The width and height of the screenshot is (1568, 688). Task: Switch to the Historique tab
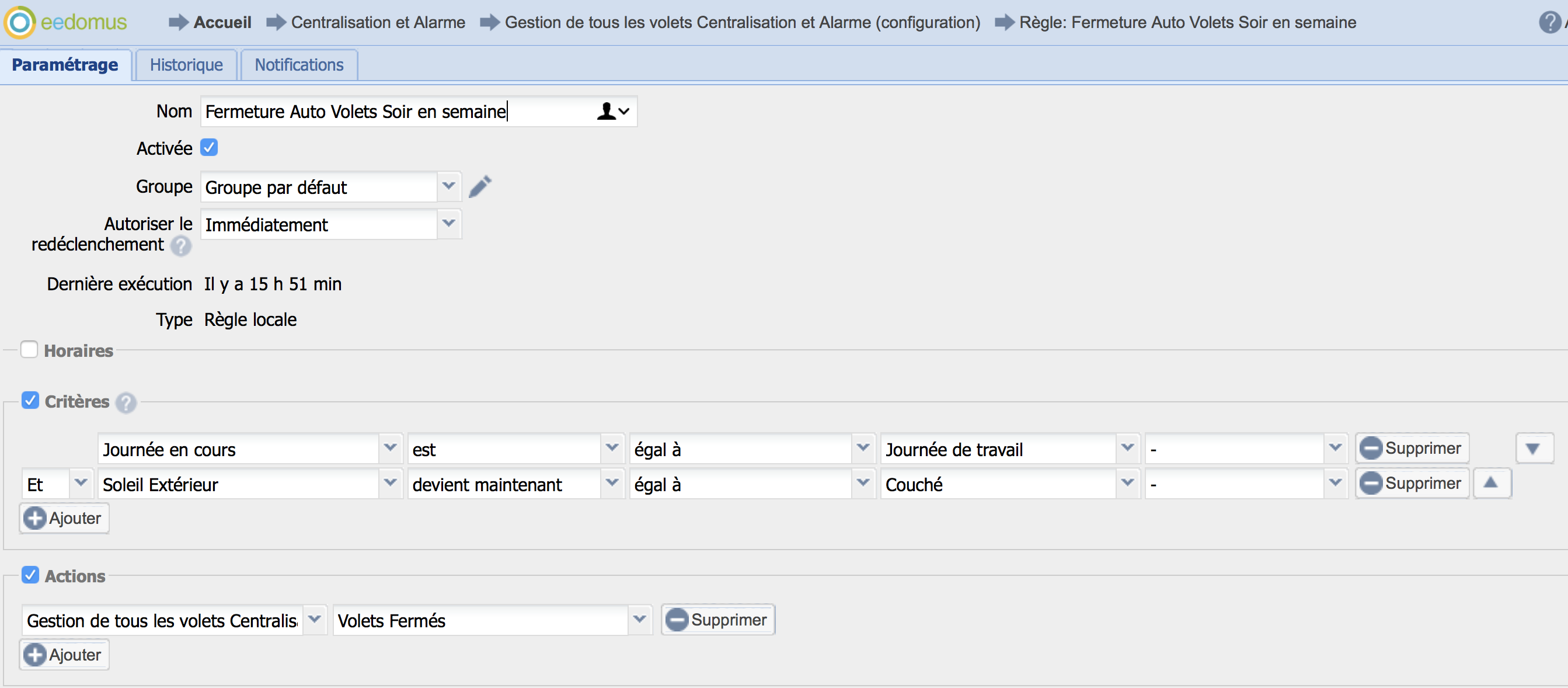(x=186, y=65)
